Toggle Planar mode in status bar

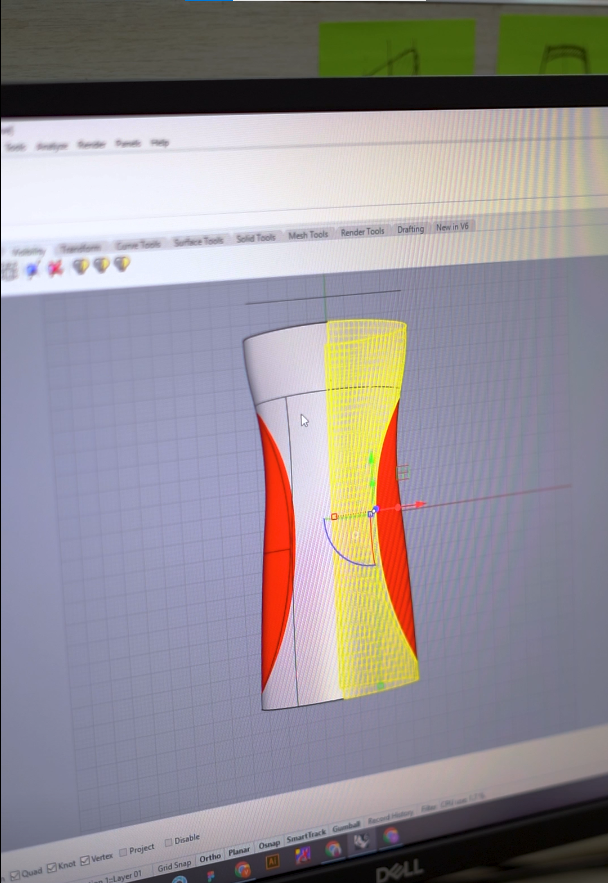point(239,851)
